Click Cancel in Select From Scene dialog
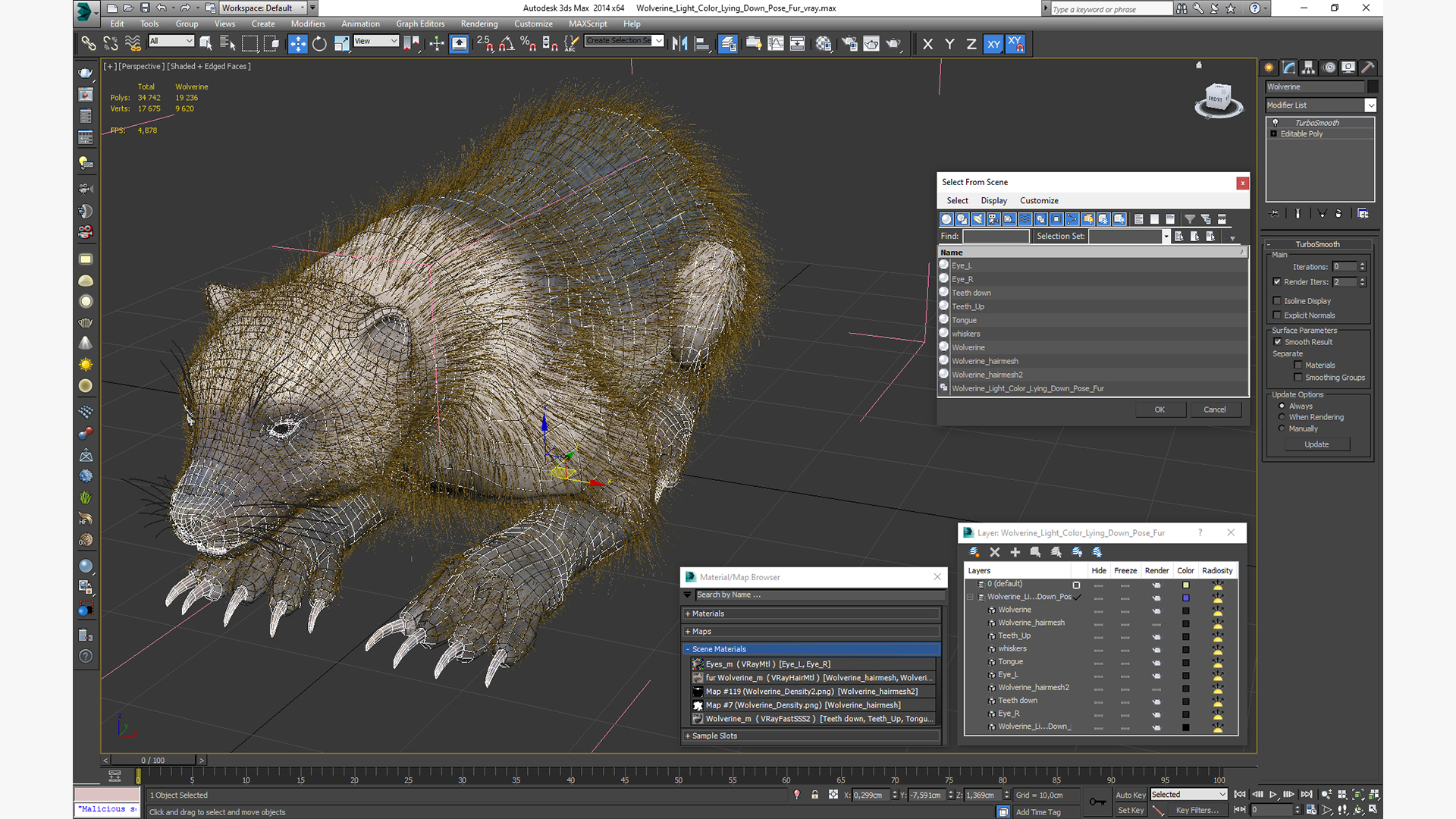Viewport: 1456px width, 819px height. 1214,409
